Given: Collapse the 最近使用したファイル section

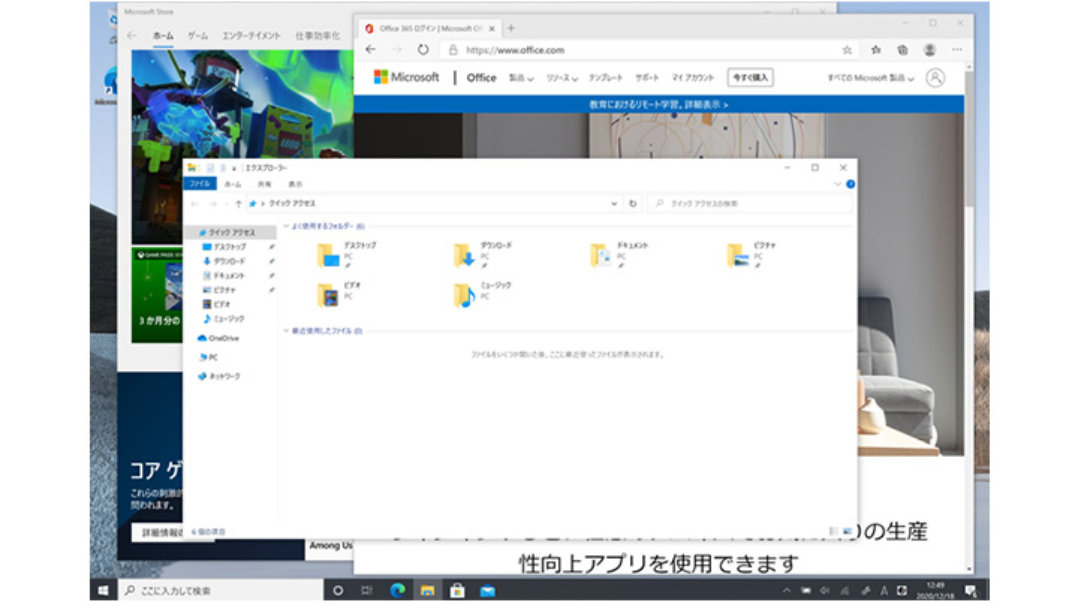Looking at the screenshot, I should click(286, 331).
